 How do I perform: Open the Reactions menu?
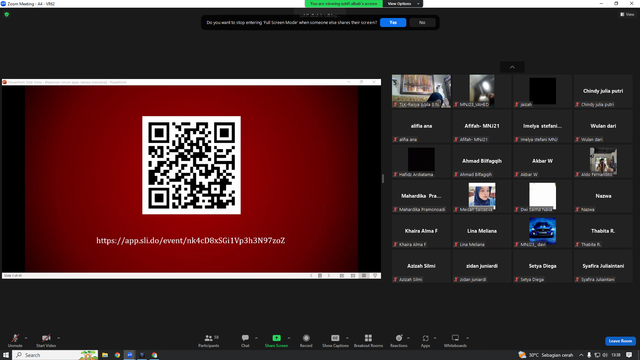click(399, 340)
